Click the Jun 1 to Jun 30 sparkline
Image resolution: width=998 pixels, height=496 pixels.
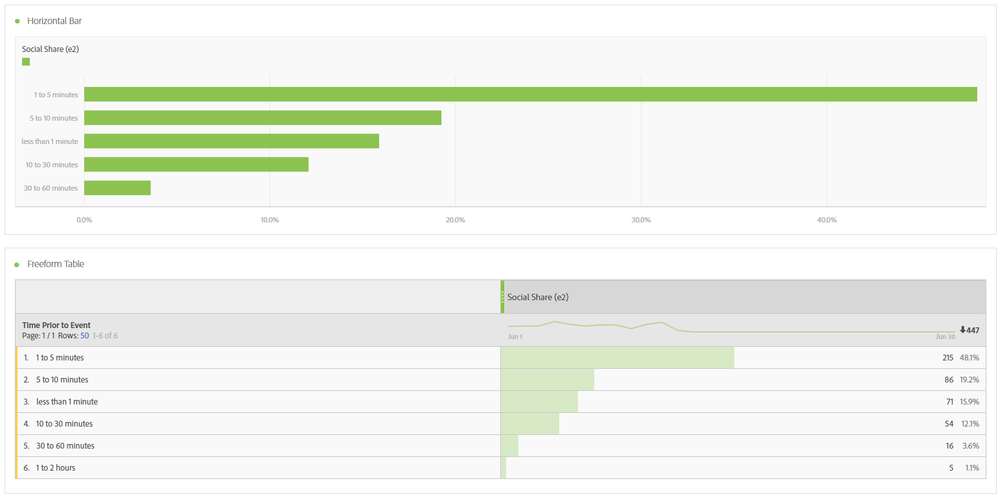[x=730, y=328]
